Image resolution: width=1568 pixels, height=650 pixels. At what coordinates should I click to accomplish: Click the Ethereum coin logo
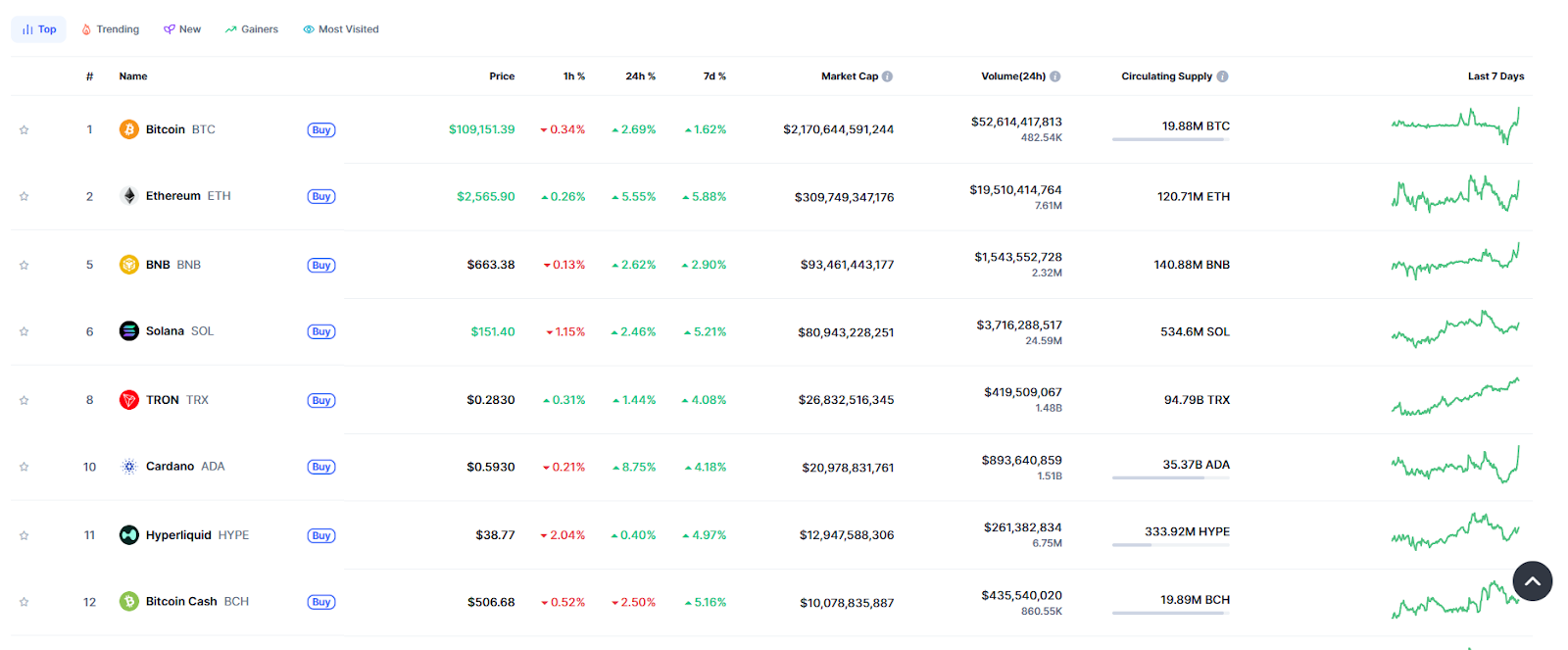(129, 196)
